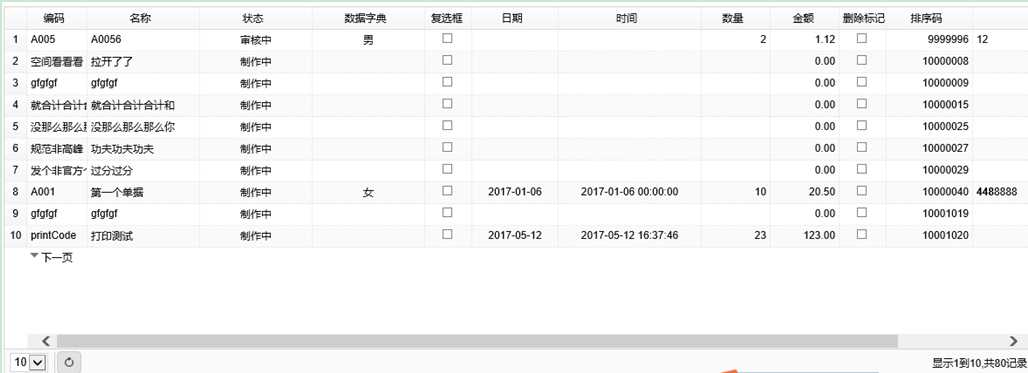Click the 复选框 column header
This screenshot has width=1028, height=373.
click(447, 18)
